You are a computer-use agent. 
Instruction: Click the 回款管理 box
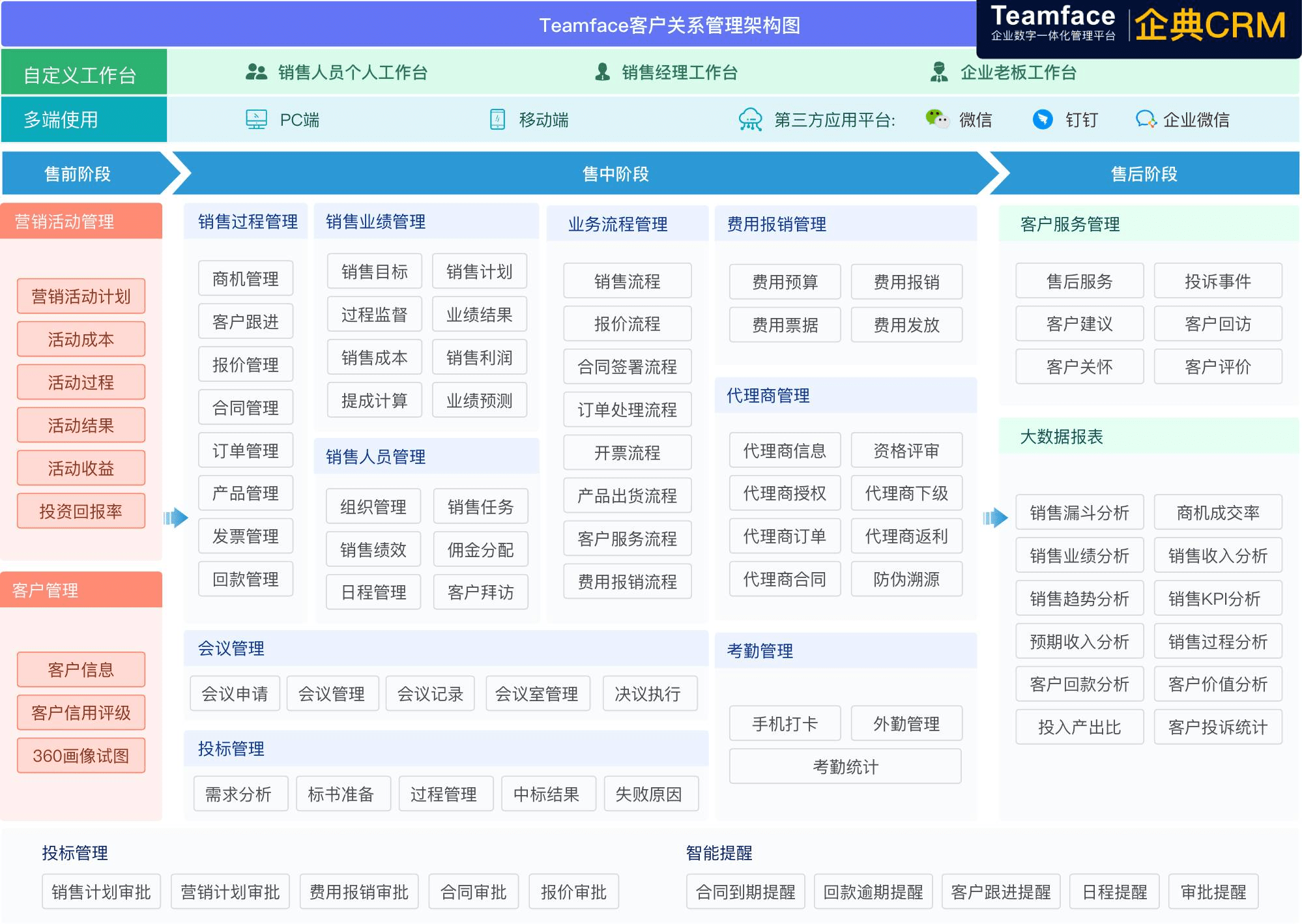[x=246, y=579]
